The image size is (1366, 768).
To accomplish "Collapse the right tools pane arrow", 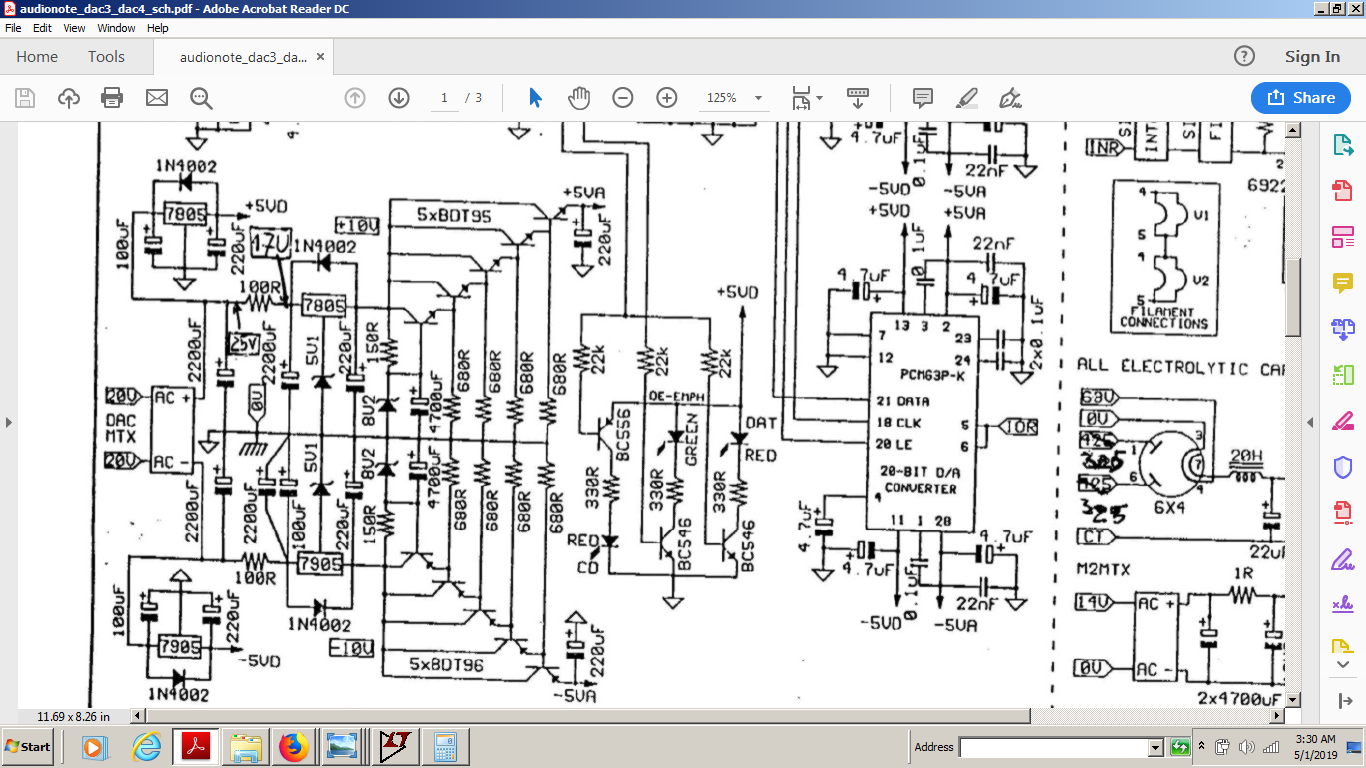I will tap(1310, 422).
